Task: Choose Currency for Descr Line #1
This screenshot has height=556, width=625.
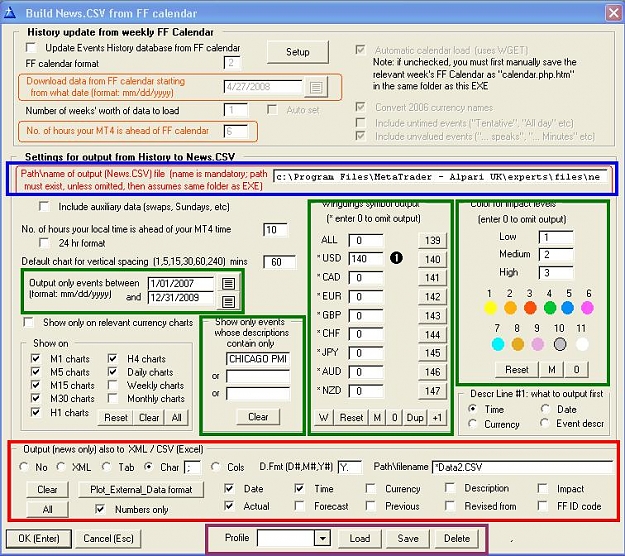Action: click(473, 424)
